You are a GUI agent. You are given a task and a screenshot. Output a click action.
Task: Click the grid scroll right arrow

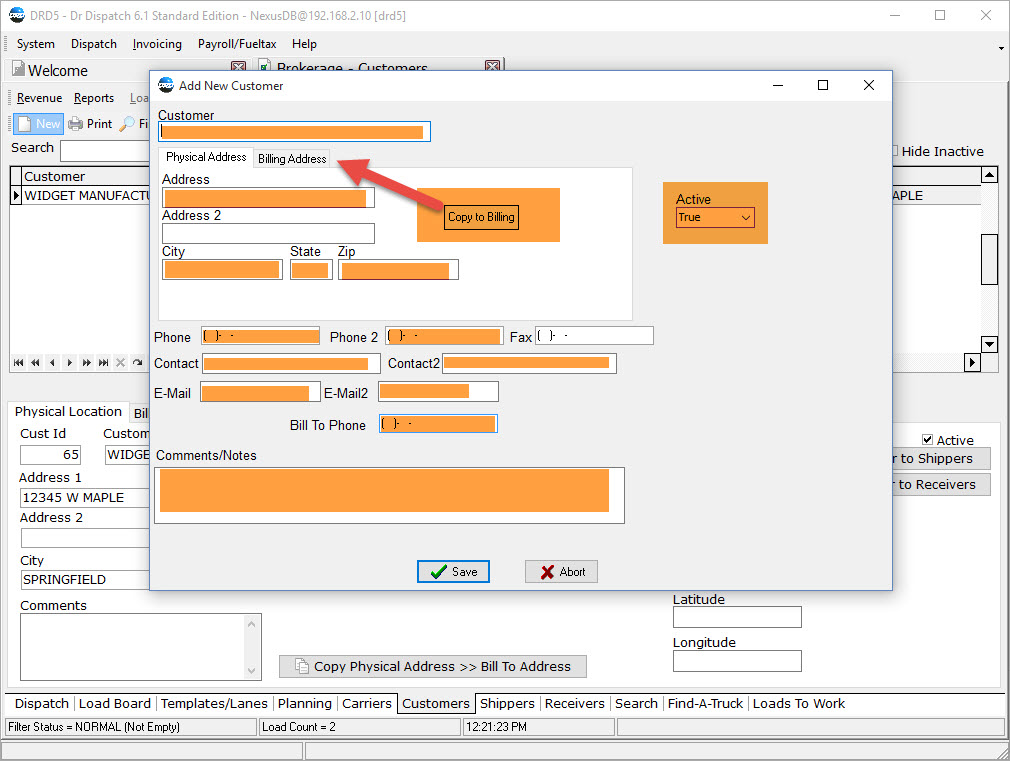pos(972,363)
